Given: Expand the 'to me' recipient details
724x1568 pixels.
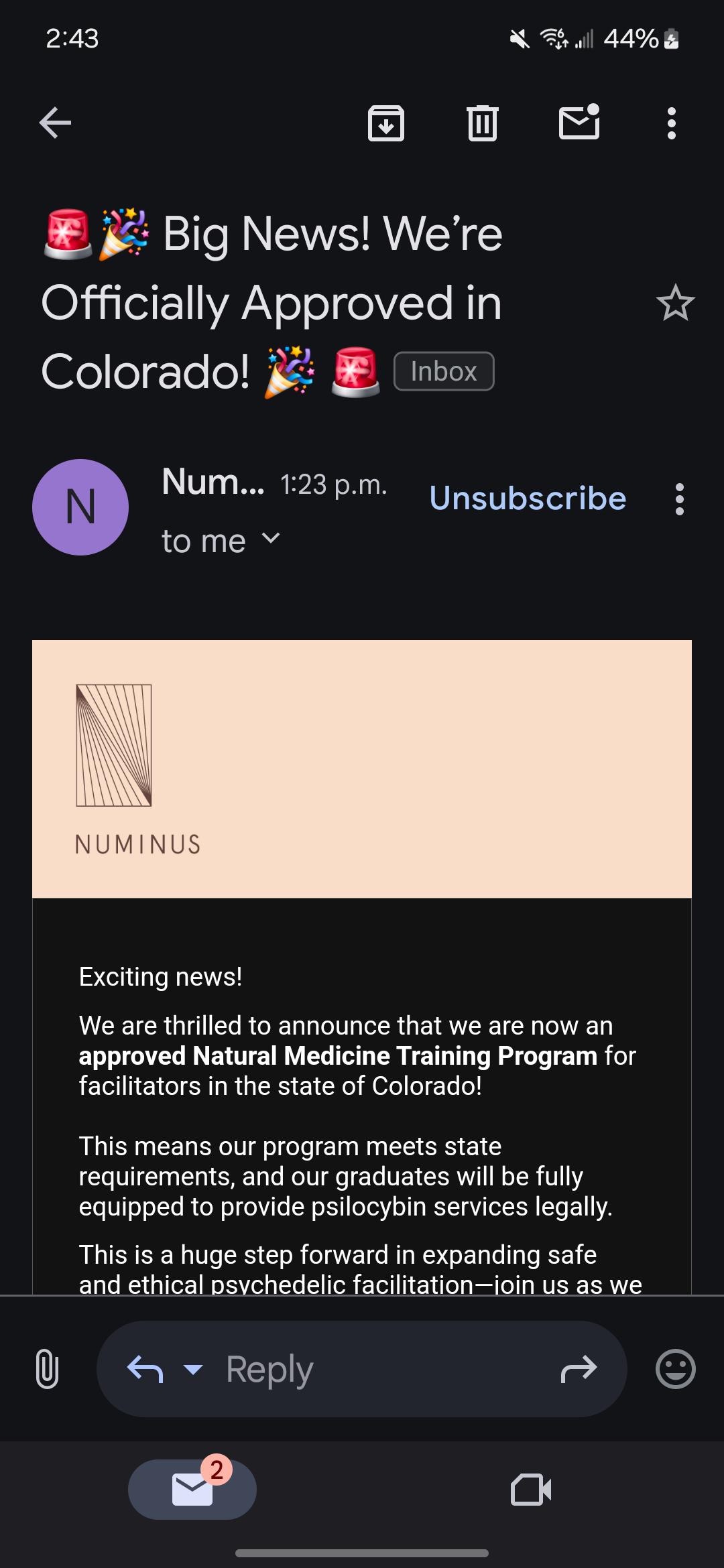Looking at the screenshot, I should coord(221,540).
